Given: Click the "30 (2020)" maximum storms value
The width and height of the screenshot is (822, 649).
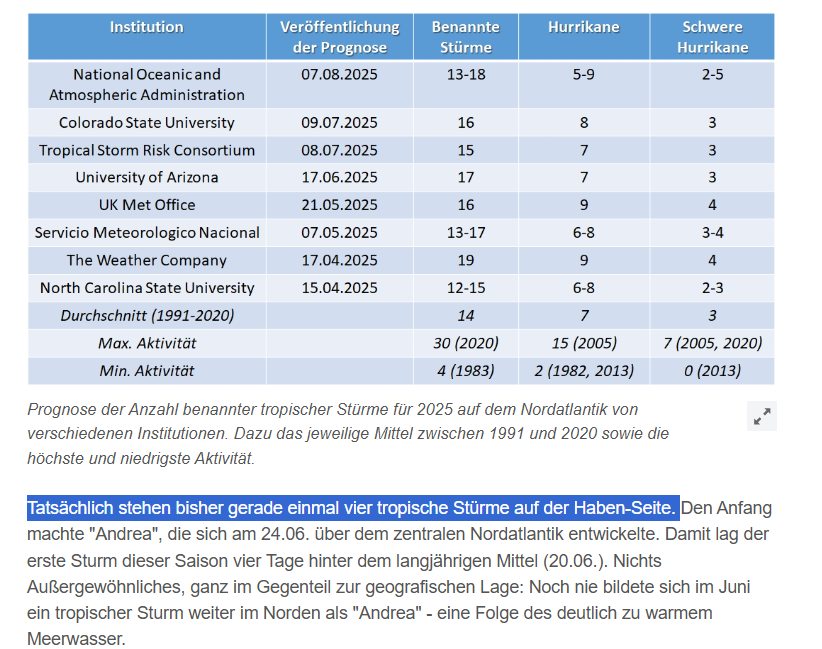Looking at the screenshot, I should pyautogui.click(x=466, y=343).
